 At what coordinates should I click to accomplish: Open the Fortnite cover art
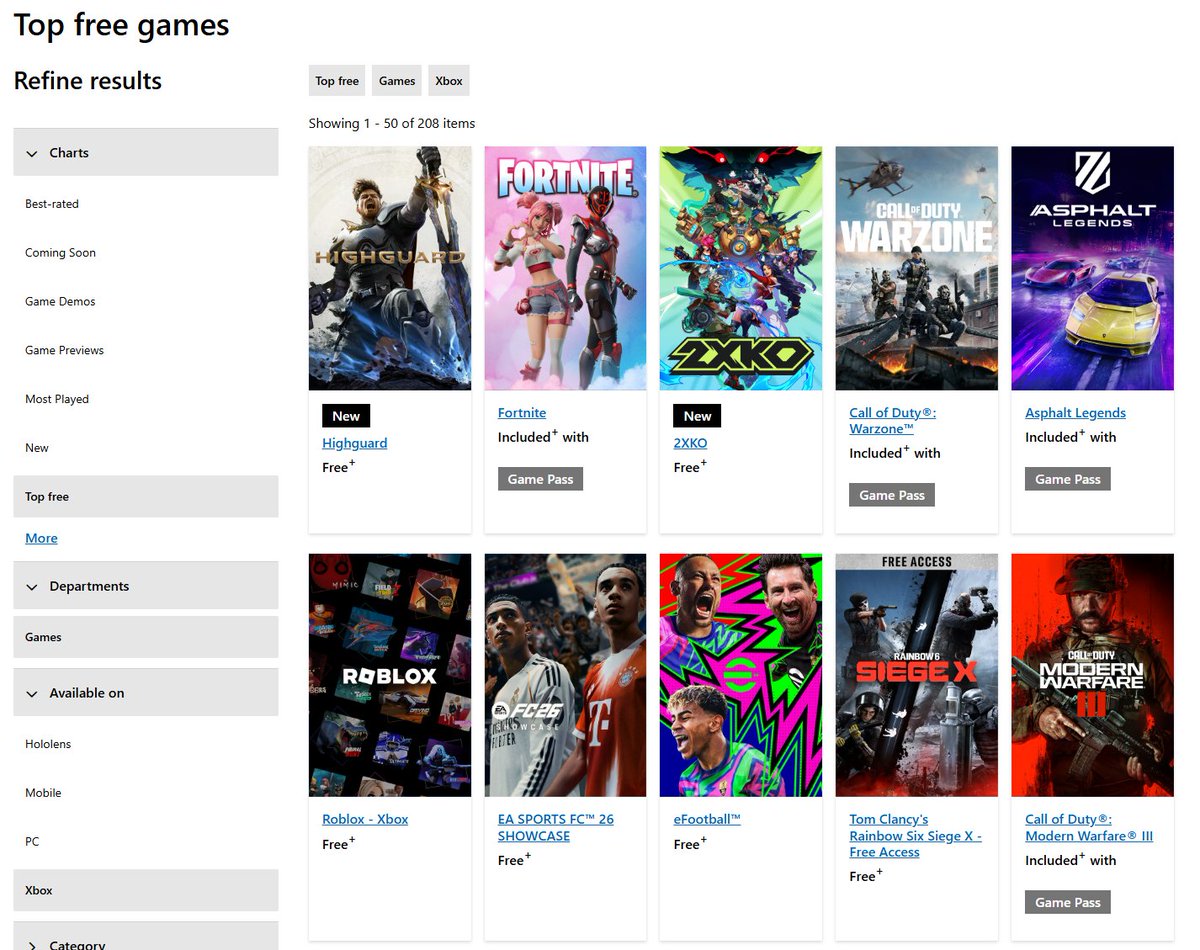565,268
